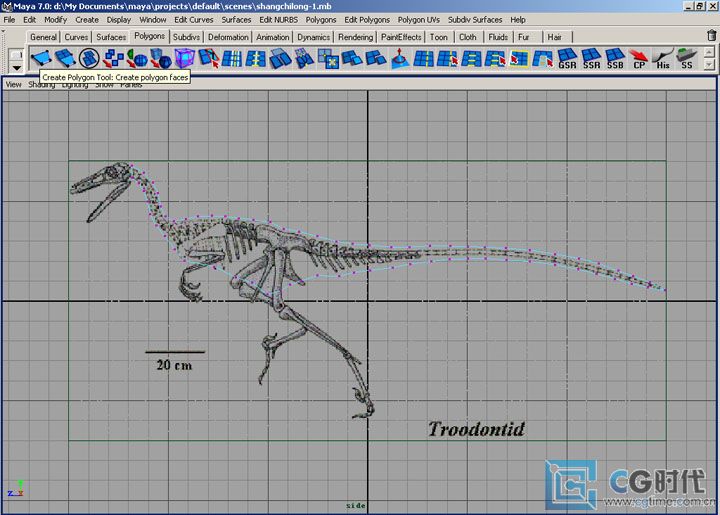Click the grid icon with tan face and cursor
This screenshot has height=515, width=720.
[x=543, y=58]
